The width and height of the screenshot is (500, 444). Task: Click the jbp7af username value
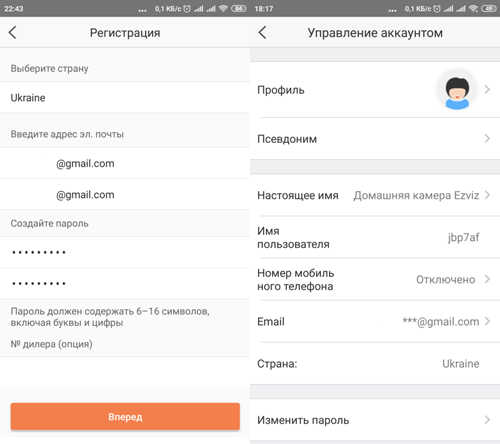tap(463, 237)
